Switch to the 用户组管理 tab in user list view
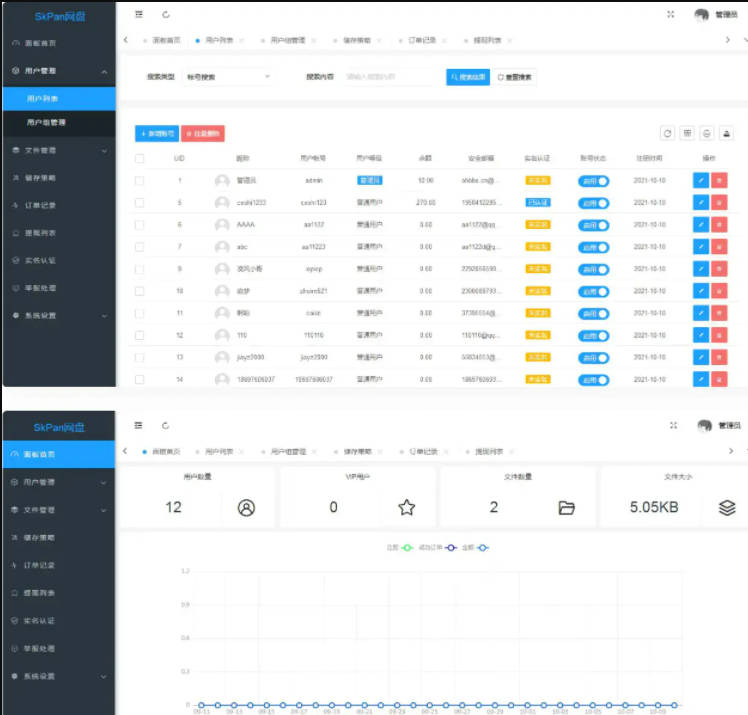The height and width of the screenshot is (715, 748). (x=288, y=40)
